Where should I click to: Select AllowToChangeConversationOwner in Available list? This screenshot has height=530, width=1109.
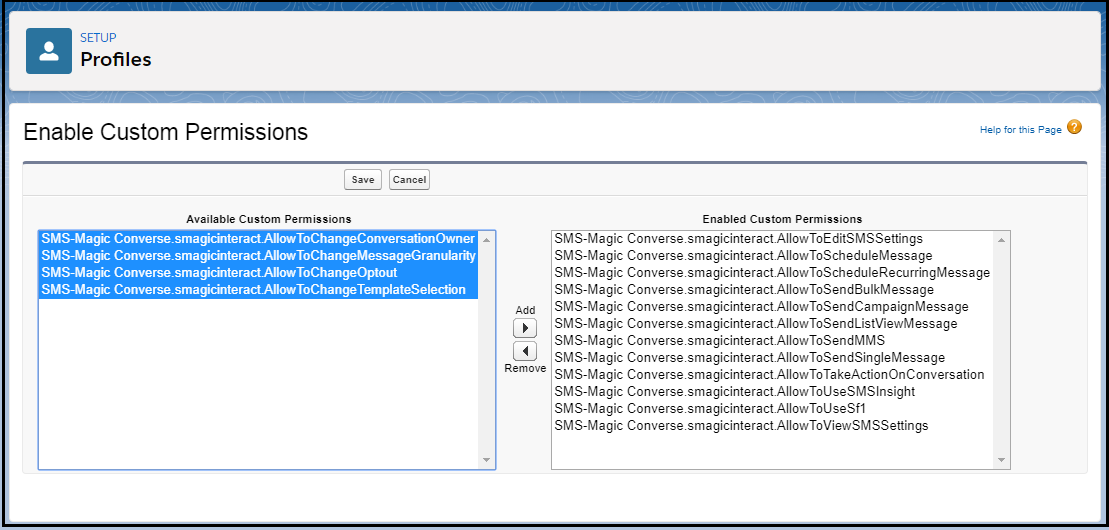point(258,238)
